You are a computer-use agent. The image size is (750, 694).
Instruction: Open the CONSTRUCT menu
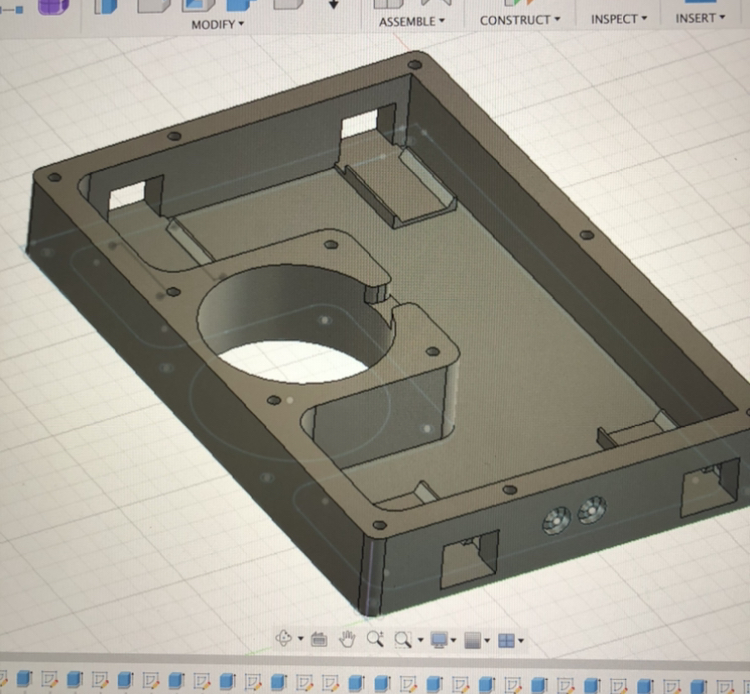point(520,20)
